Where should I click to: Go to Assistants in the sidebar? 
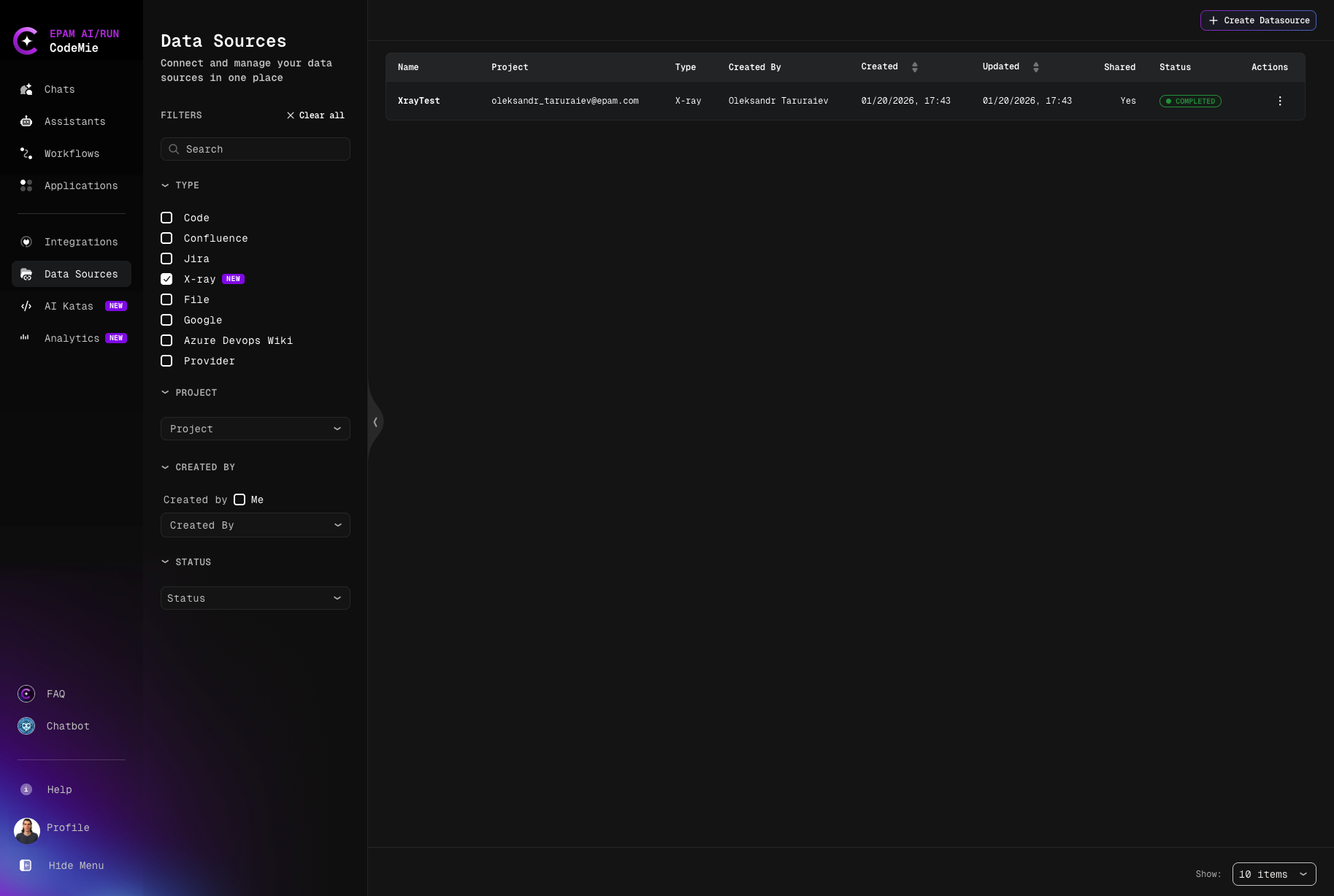tap(74, 121)
